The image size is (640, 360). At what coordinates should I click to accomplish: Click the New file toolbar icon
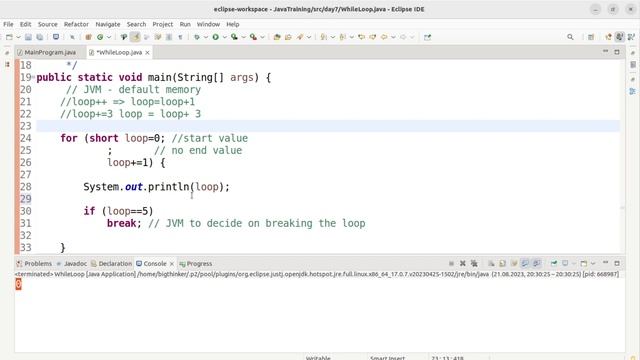(x=9, y=37)
